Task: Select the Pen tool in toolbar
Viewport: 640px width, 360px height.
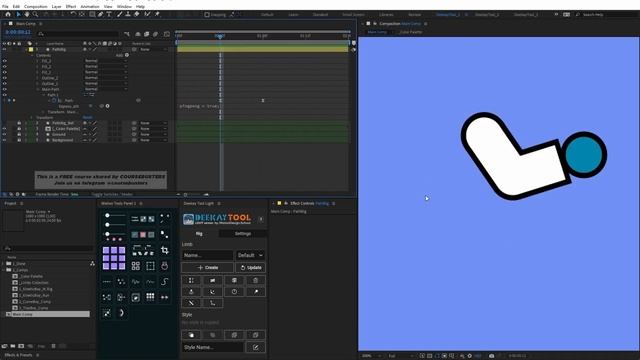Action: (x=100, y=14)
